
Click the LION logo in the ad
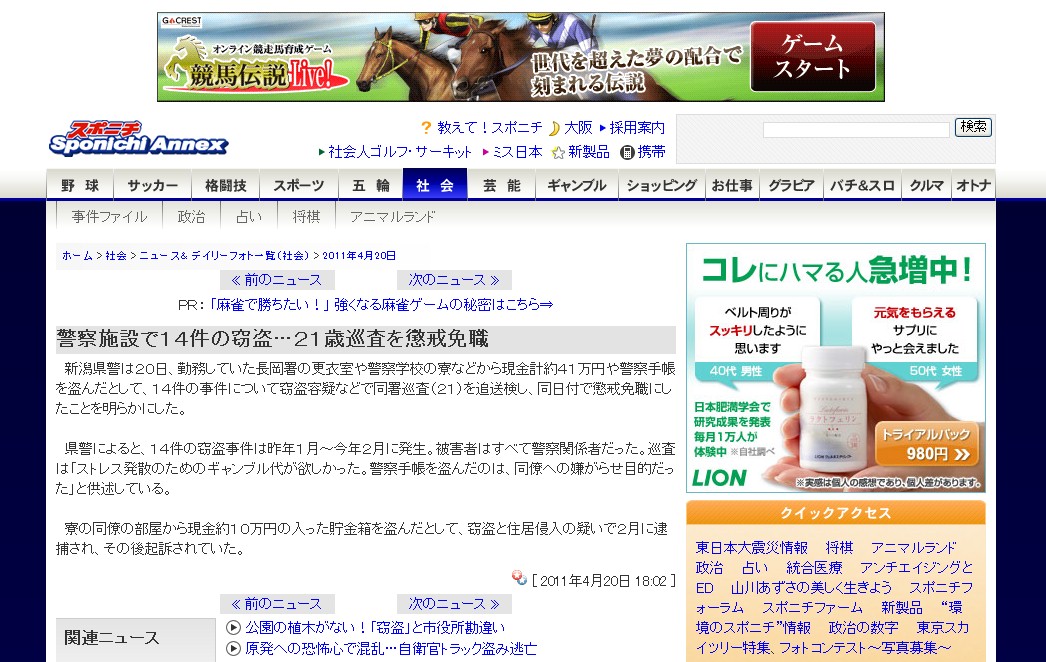pos(718,478)
